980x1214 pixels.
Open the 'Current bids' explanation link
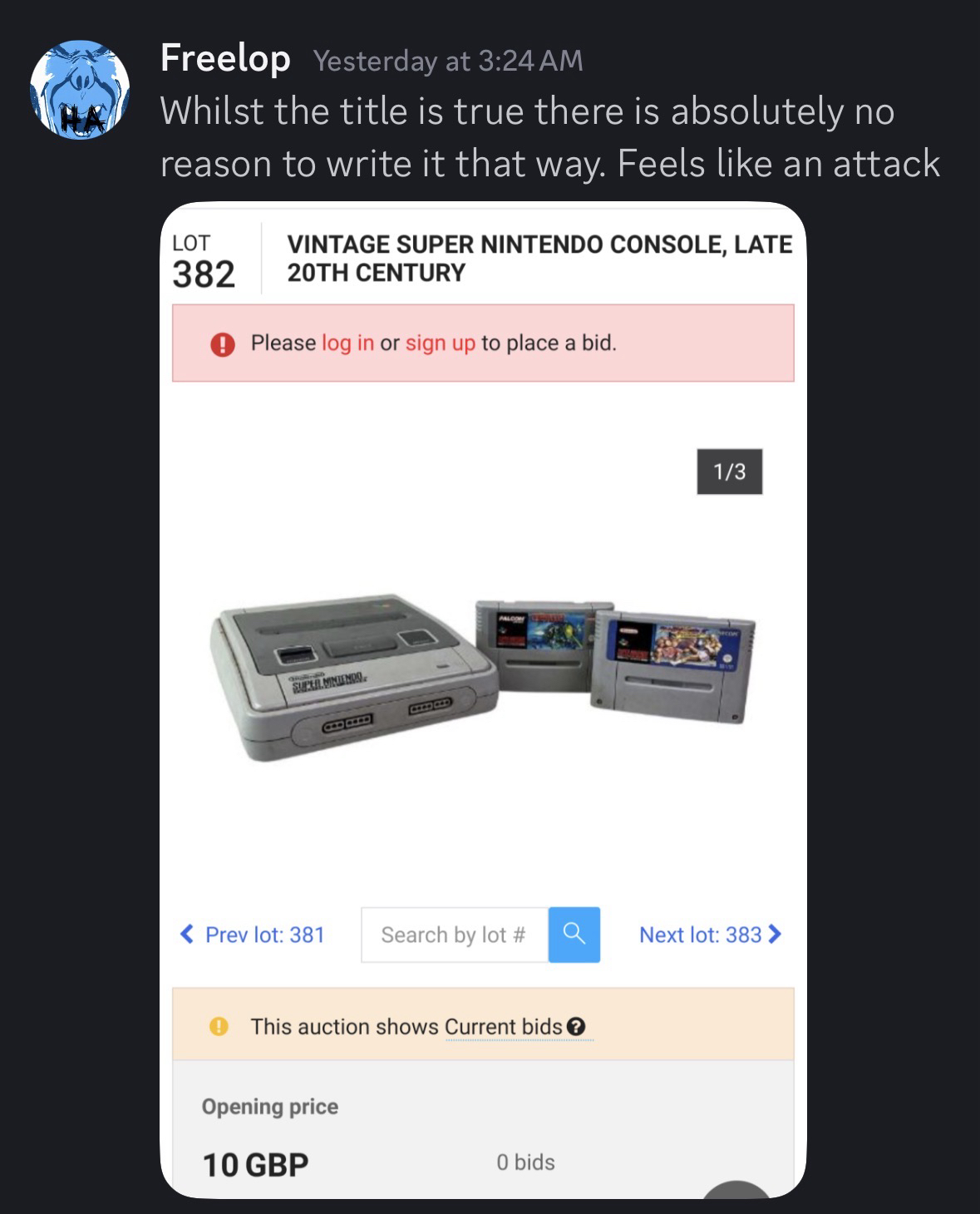[x=504, y=1027]
